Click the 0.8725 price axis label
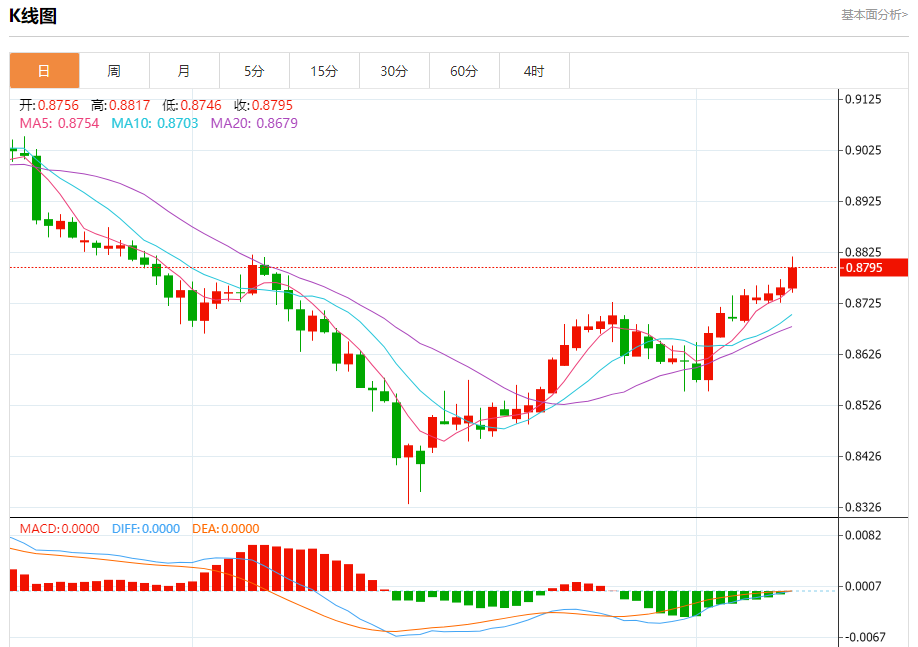Screen dimensions: 918x647 [863, 303]
